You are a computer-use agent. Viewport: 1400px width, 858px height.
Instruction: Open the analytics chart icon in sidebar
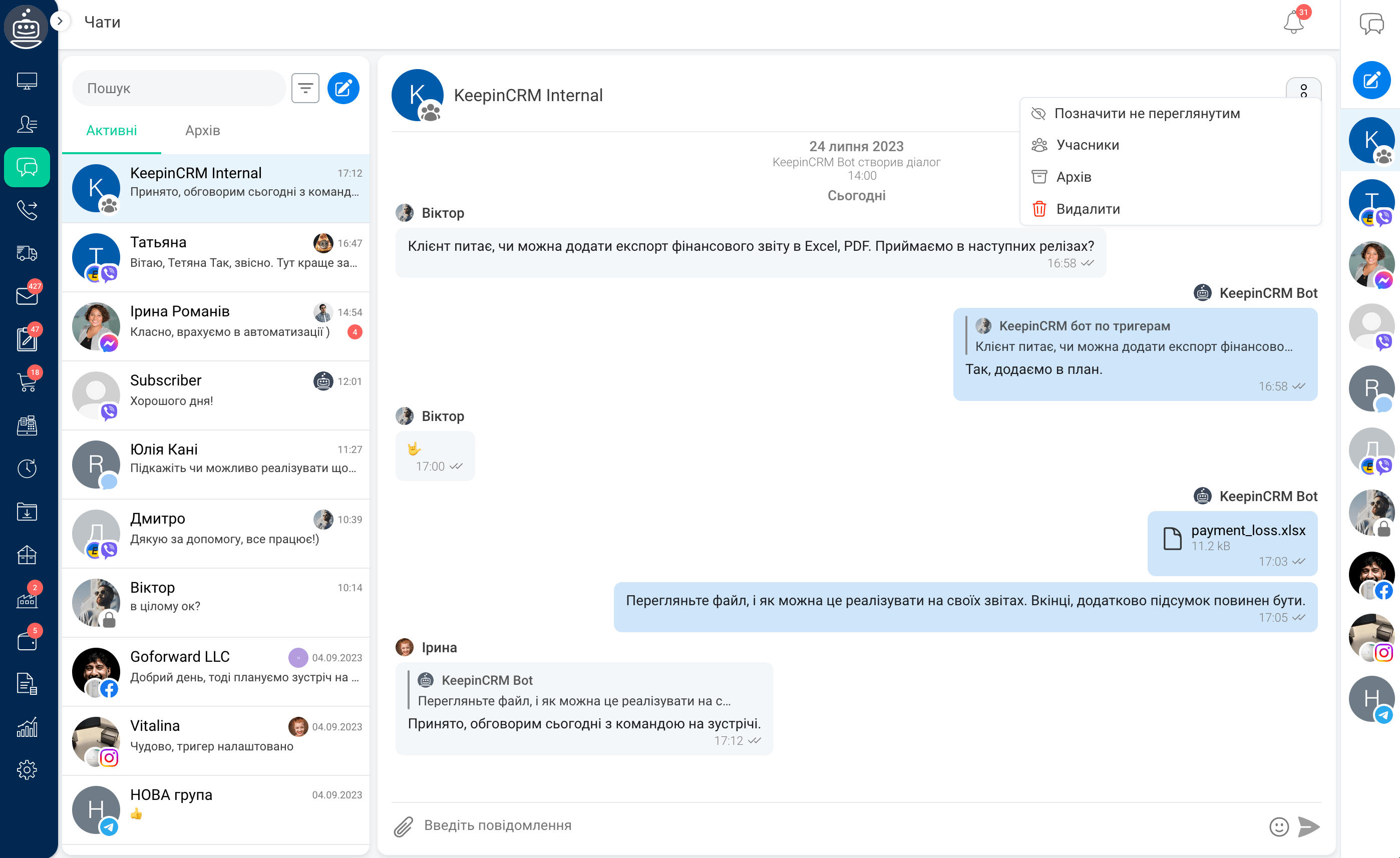coord(27,727)
